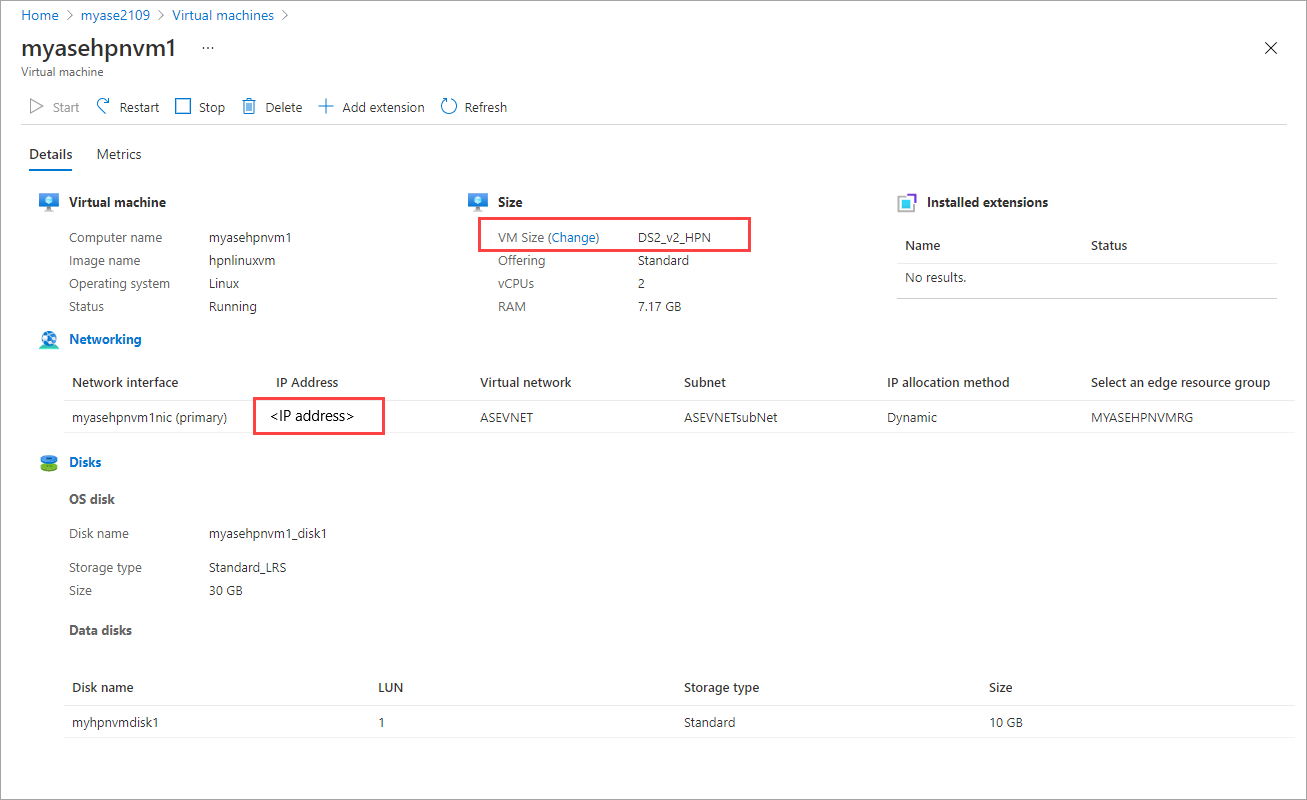Viewport: 1307px width, 800px height.
Task: Navigate to Virtual machines breadcrumb
Action: pos(223,16)
